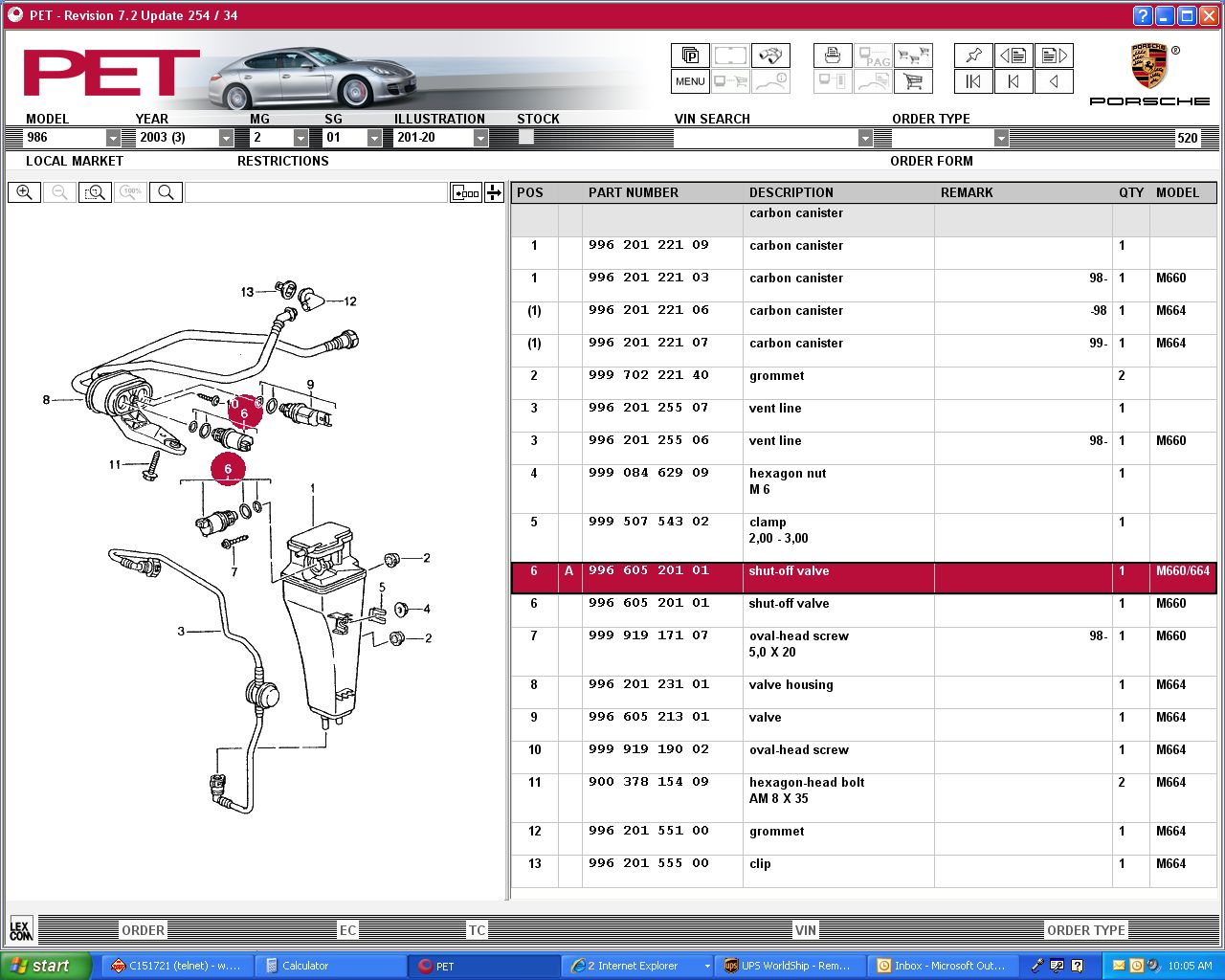Click the LexCom logo in the footer
Viewport: 1225px width, 980px height.
(20, 929)
